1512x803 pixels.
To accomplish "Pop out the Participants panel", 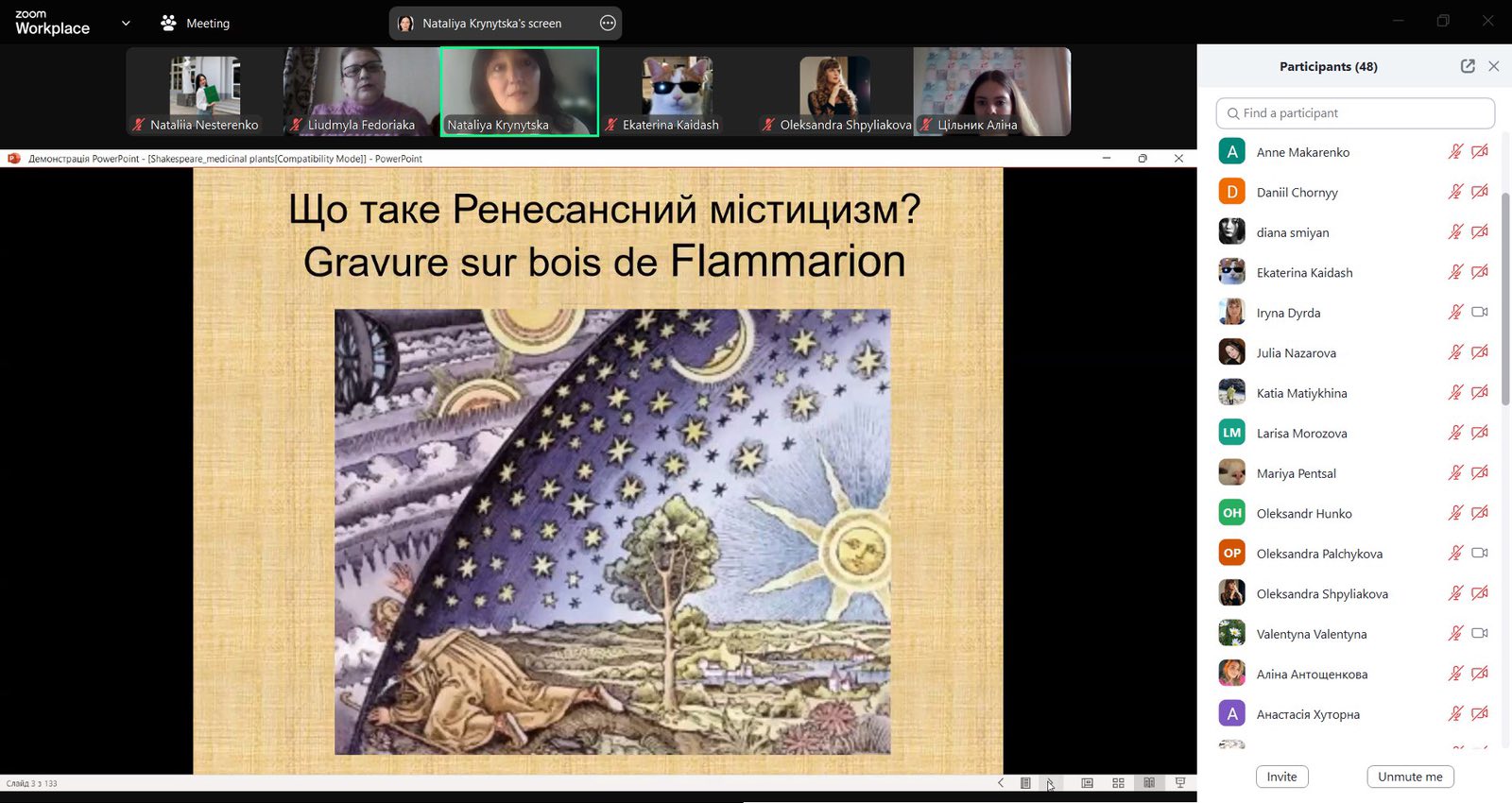I will [x=1468, y=66].
